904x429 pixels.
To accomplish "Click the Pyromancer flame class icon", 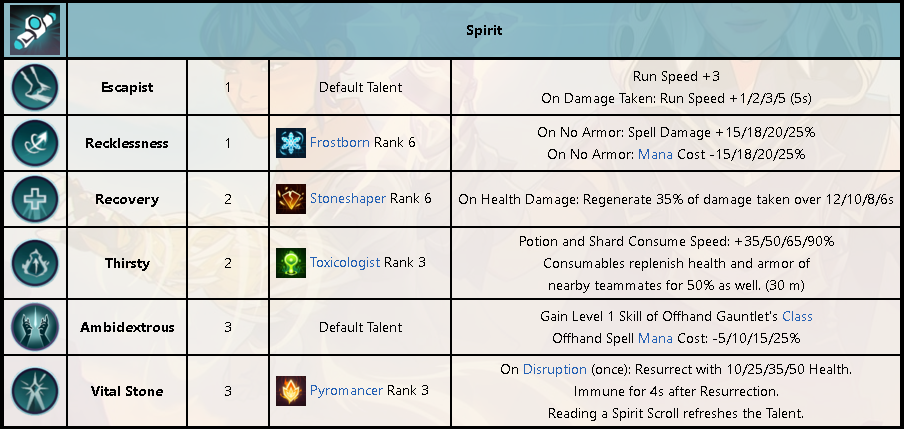I will tap(291, 391).
